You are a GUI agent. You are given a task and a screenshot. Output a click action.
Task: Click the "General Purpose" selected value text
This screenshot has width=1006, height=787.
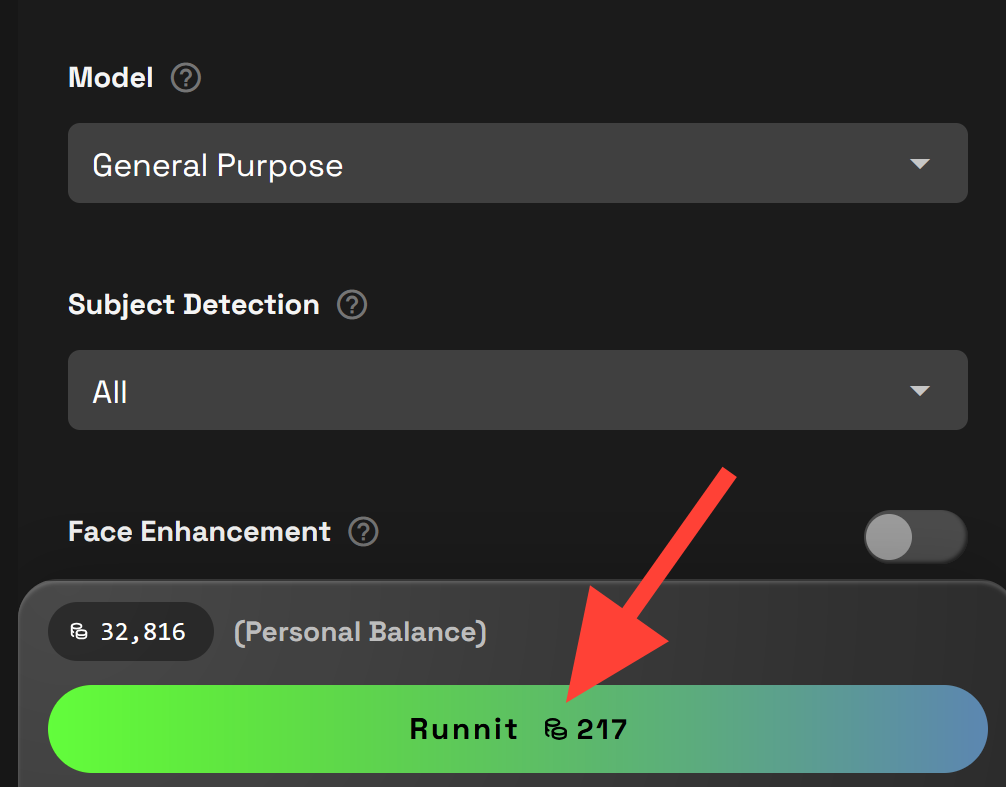(217, 165)
